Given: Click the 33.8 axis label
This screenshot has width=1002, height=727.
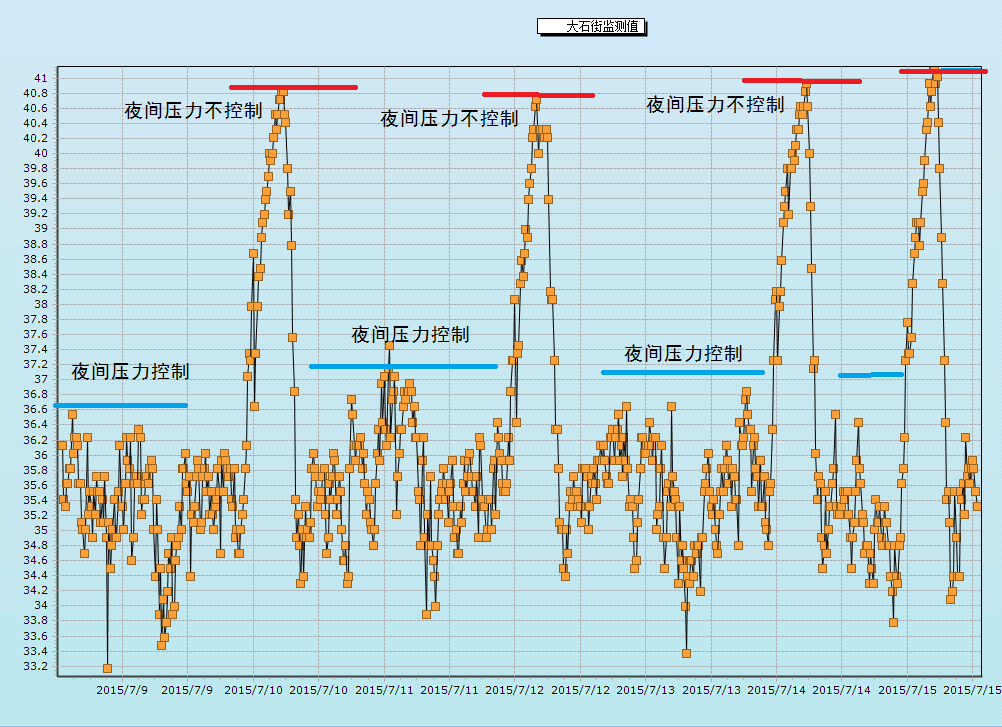Looking at the screenshot, I should tap(36, 620).
